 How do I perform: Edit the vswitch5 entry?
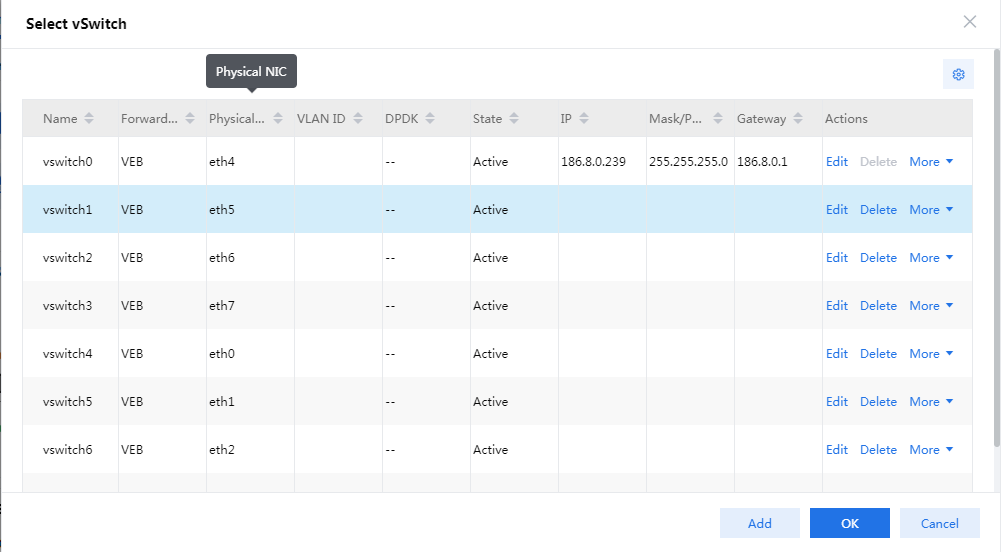(x=837, y=402)
